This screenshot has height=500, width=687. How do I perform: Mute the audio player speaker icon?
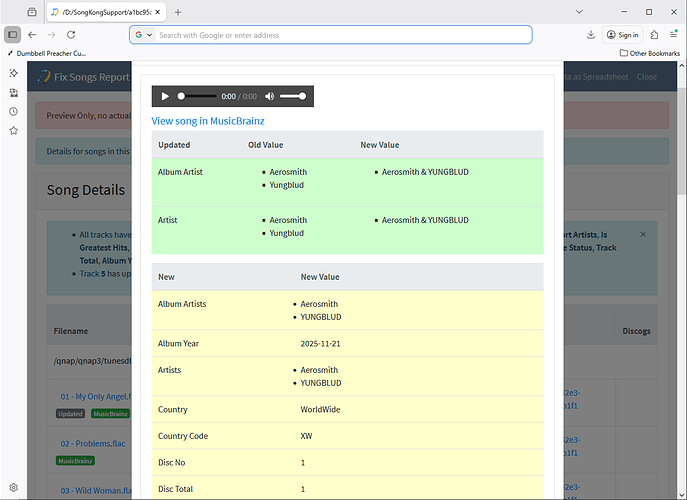(x=269, y=97)
